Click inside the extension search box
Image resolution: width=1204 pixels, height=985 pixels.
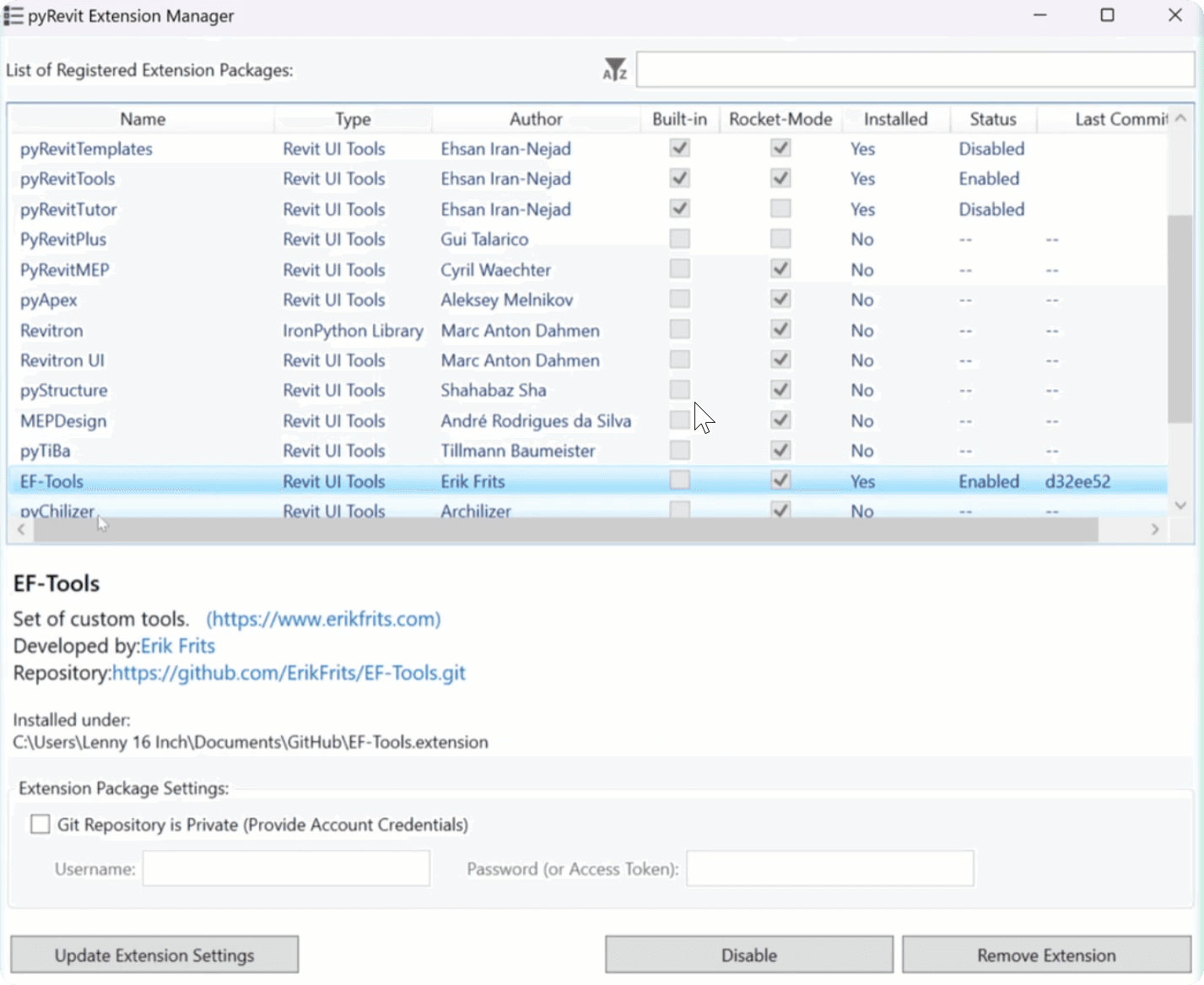[915, 69]
